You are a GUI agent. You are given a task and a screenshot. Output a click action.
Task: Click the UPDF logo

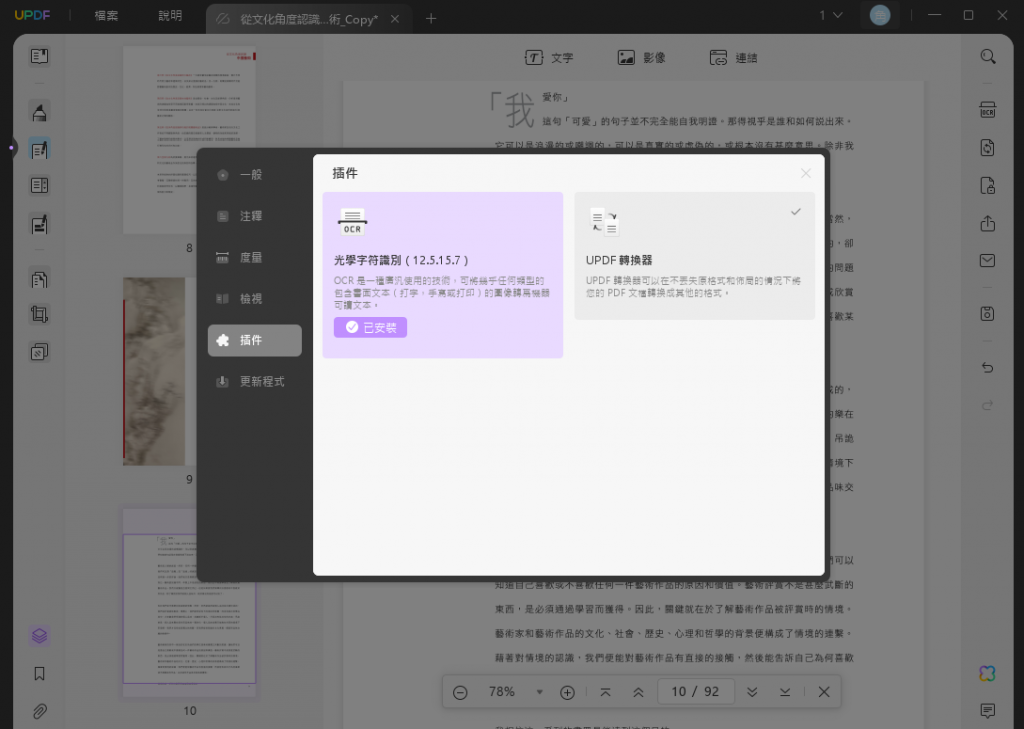pos(32,15)
